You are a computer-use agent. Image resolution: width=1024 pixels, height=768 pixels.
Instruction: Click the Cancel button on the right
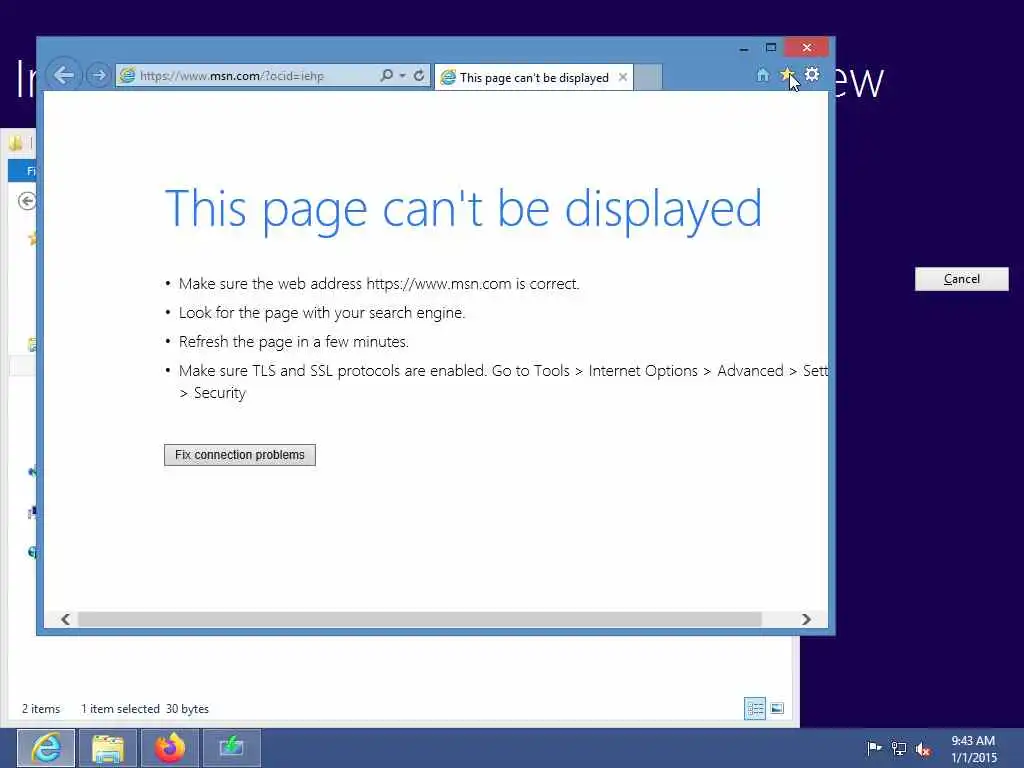point(961,280)
